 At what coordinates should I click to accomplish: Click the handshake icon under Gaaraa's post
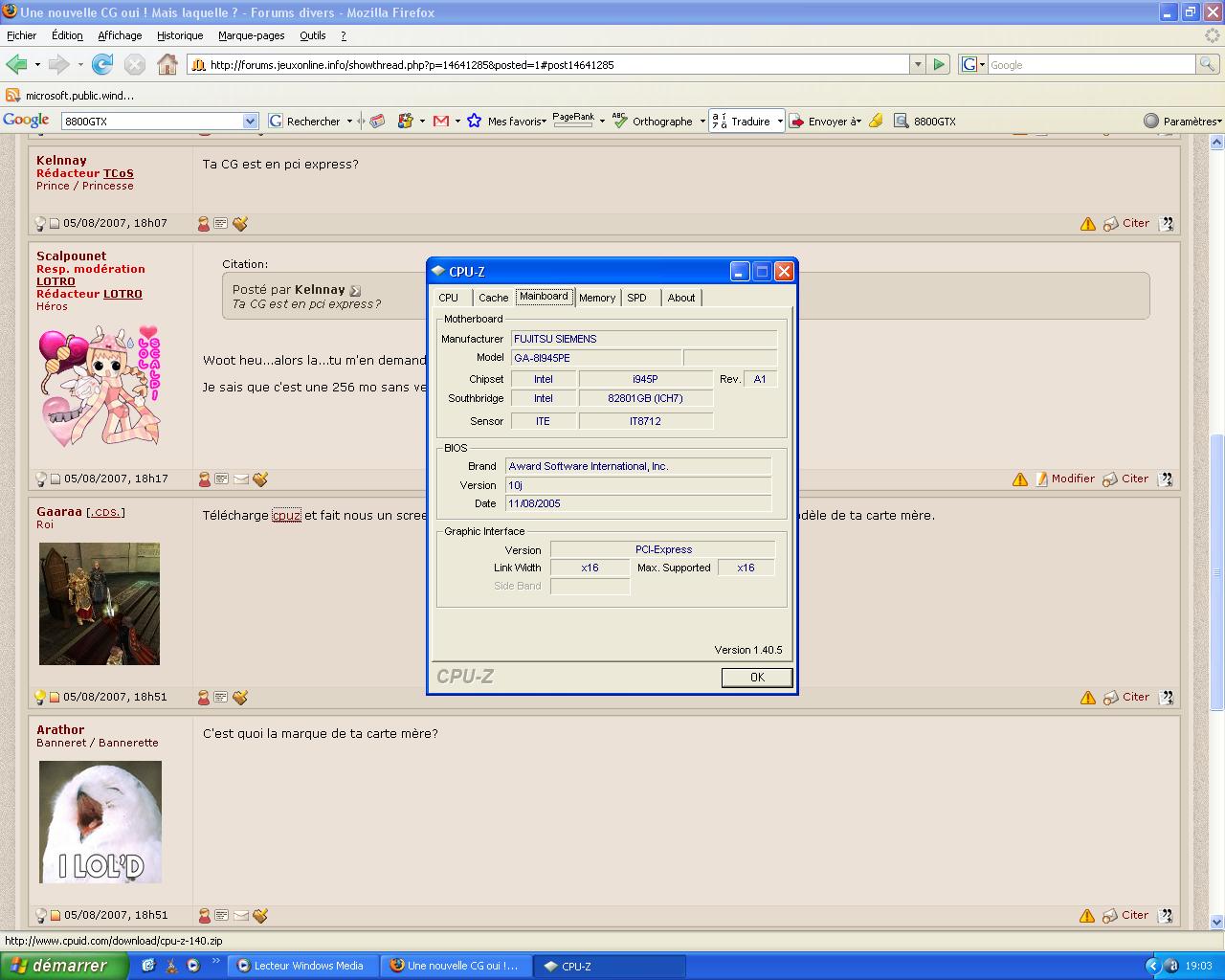pyautogui.click(x=240, y=697)
